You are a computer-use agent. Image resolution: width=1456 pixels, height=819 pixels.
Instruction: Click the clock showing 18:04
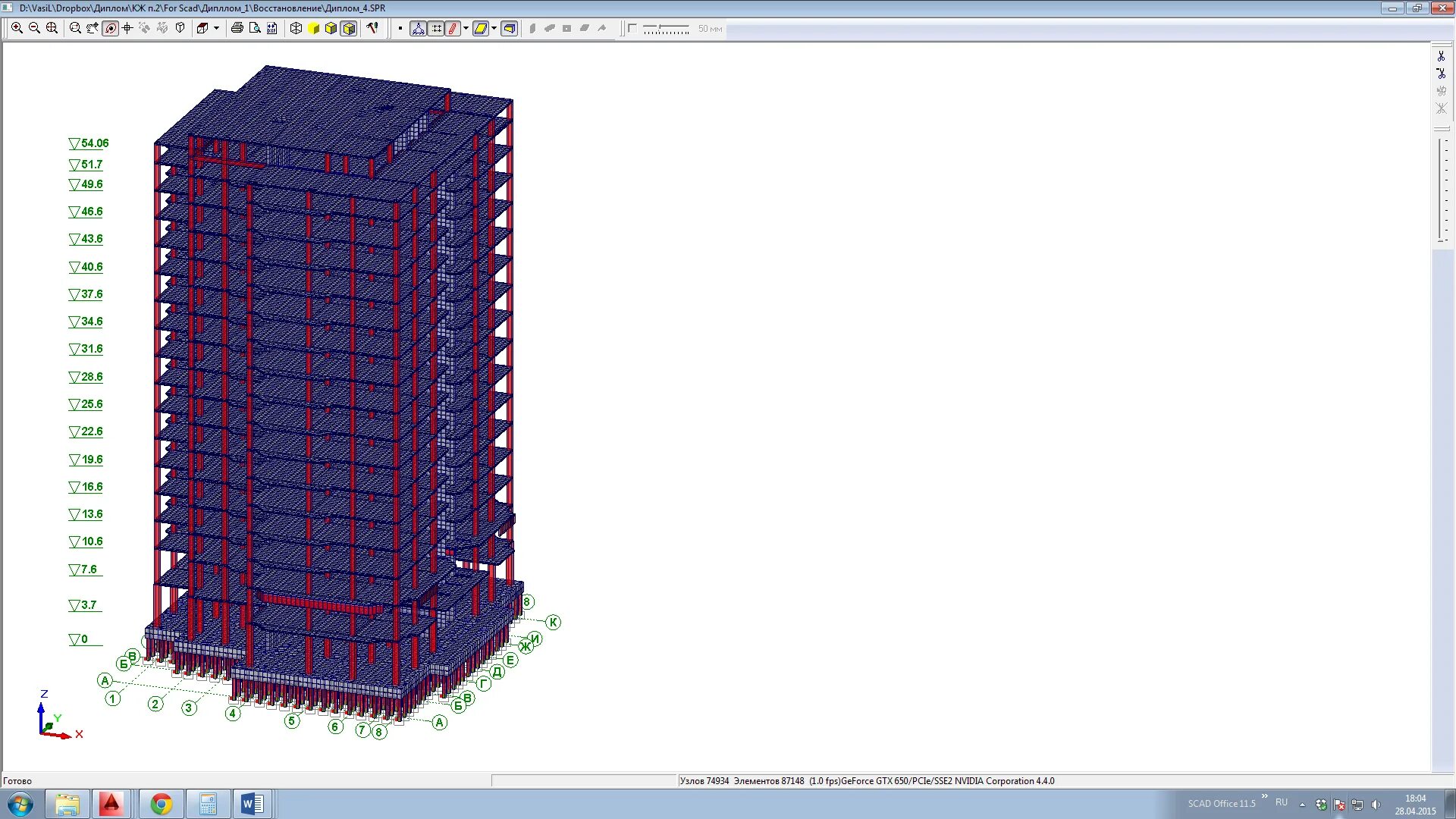coord(1415,799)
